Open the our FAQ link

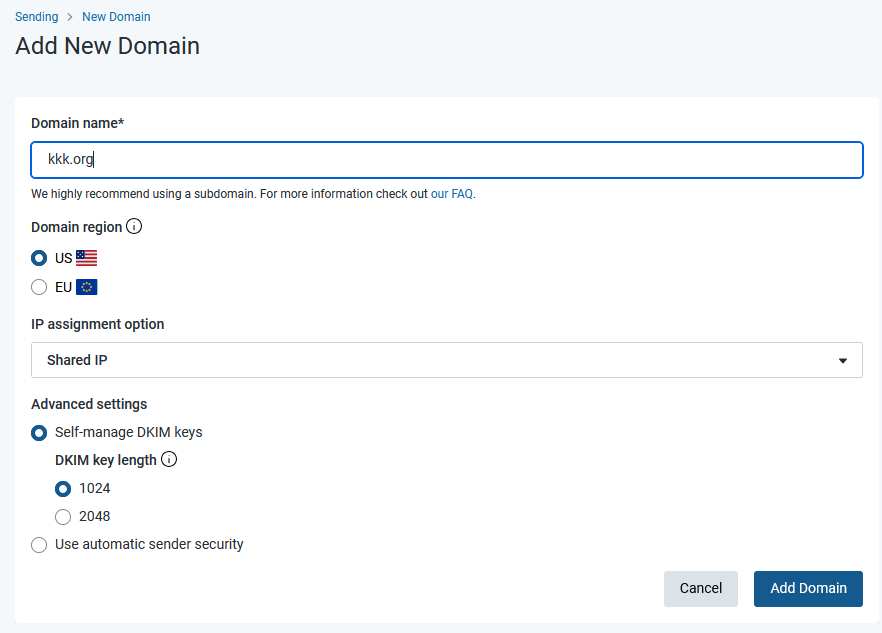[x=452, y=194]
